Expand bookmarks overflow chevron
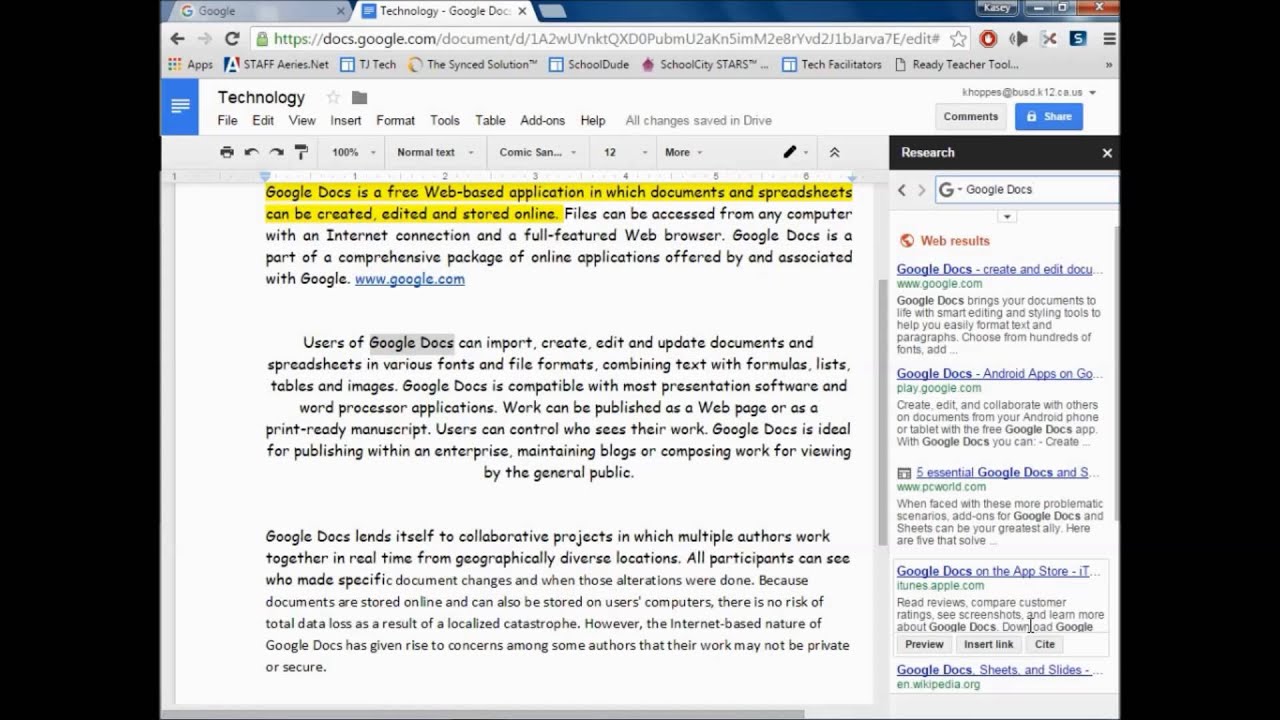Screen dimensions: 1280x720 pyautogui.click(x=1108, y=64)
